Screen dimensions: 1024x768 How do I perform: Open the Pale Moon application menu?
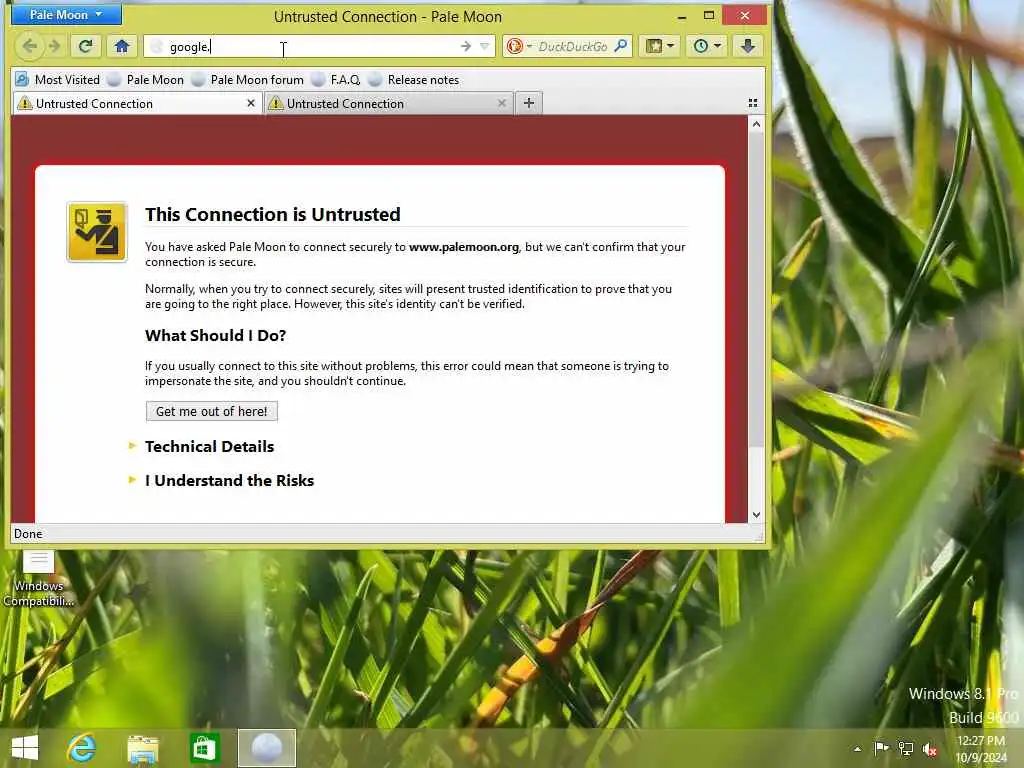(x=66, y=14)
